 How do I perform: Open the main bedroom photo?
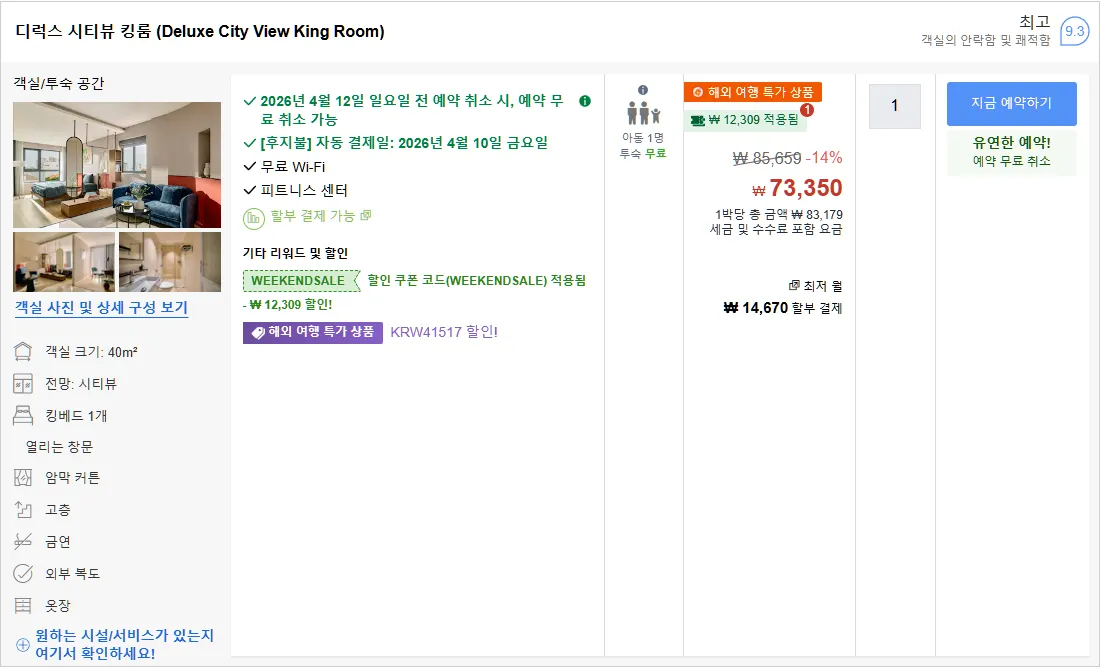point(117,165)
